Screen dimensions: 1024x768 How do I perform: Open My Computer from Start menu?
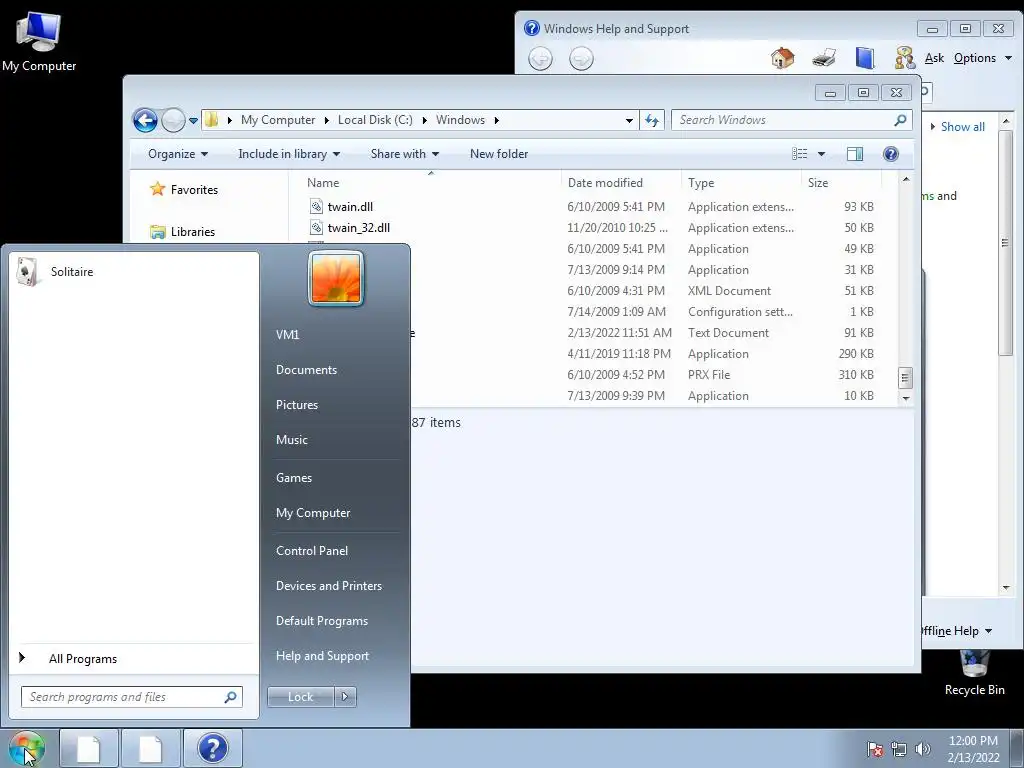tap(313, 513)
